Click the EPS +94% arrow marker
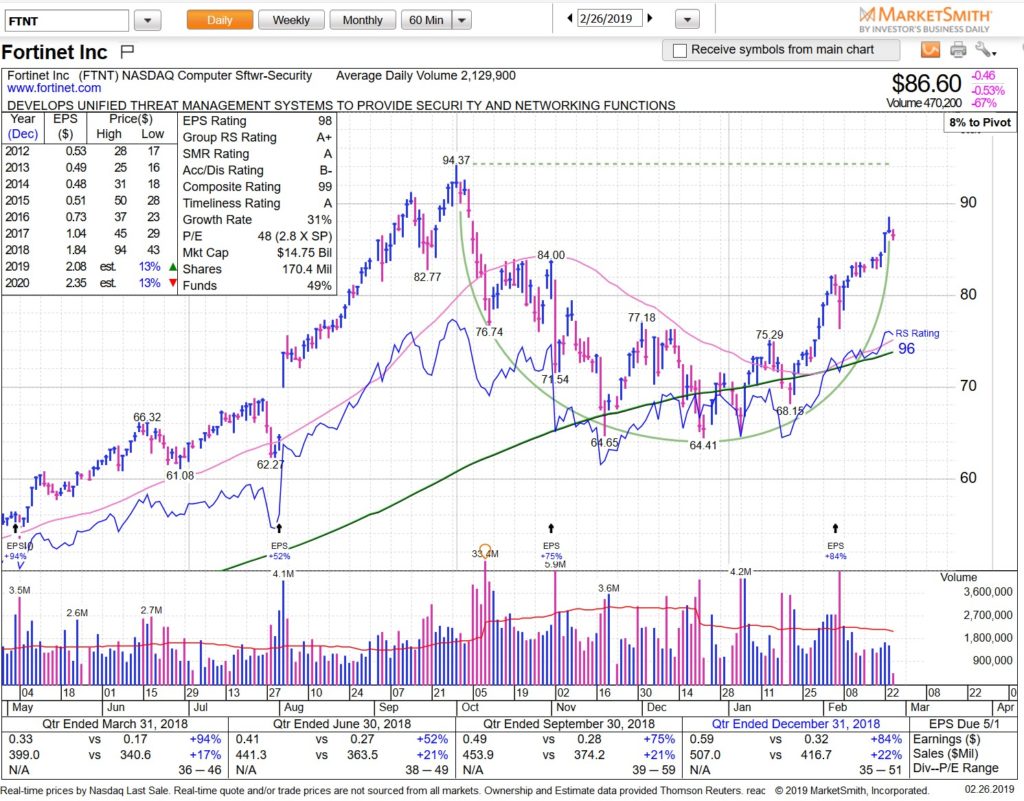 coord(16,528)
